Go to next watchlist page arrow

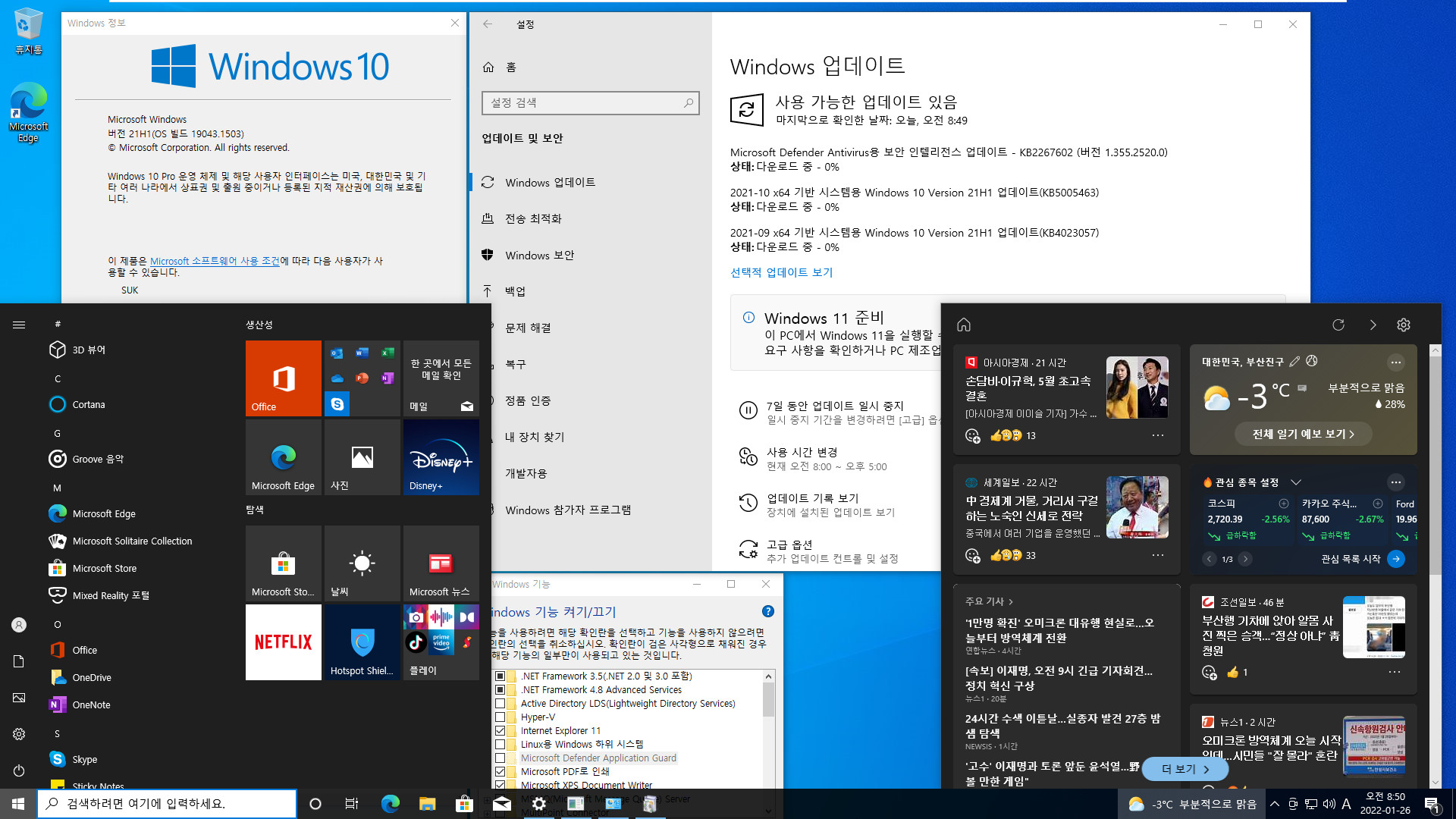pos(1245,559)
